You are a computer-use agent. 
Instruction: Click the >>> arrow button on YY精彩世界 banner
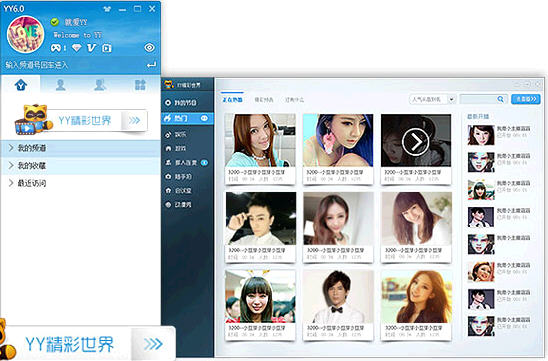134,121
